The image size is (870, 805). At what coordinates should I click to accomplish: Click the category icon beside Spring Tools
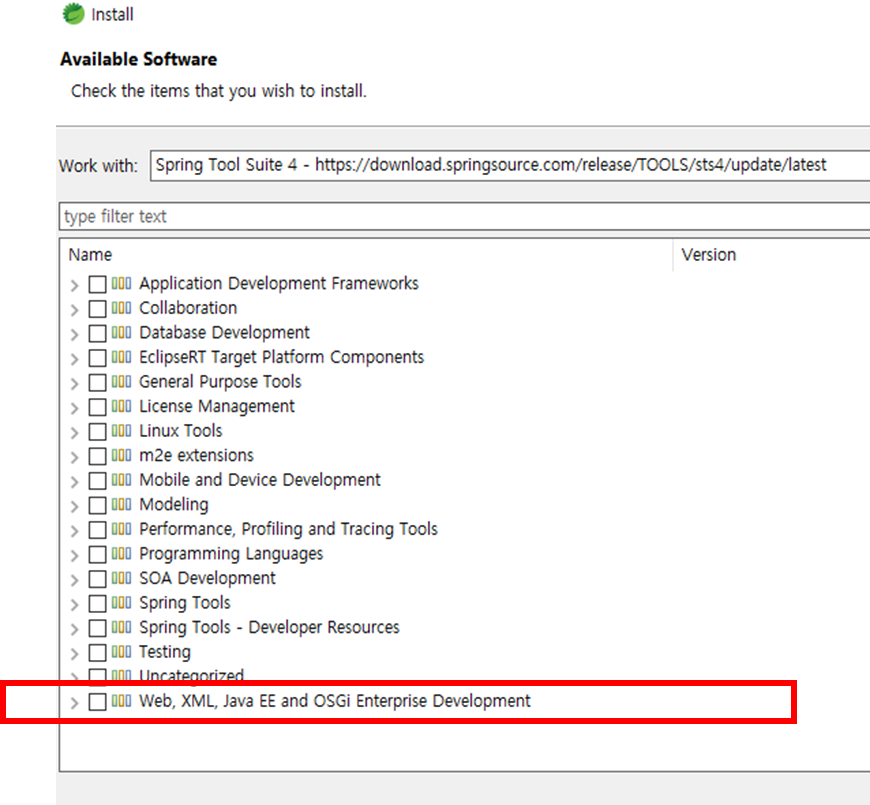point(121,603)
